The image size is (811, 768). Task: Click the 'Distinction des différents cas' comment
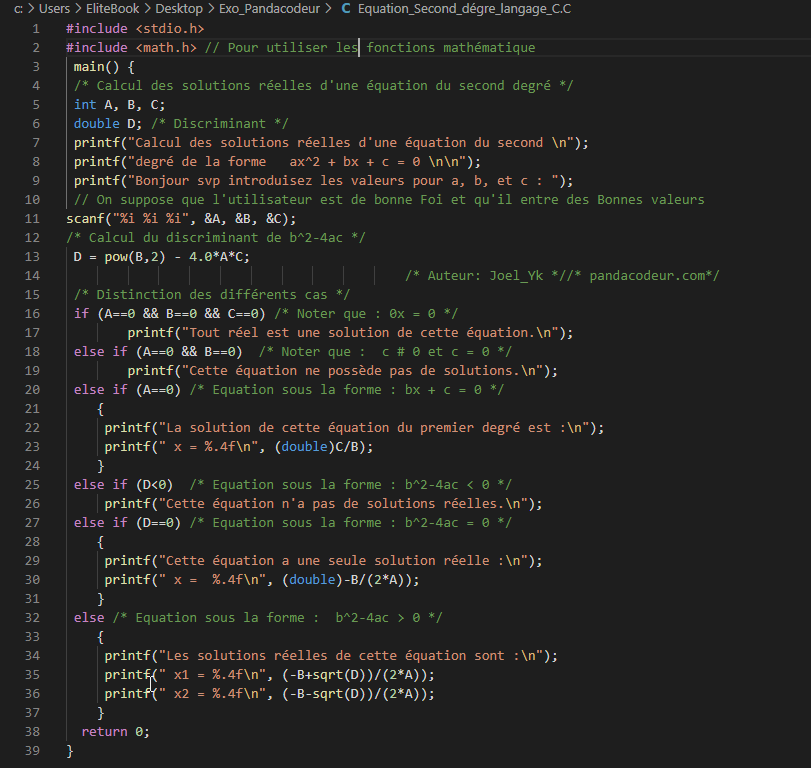pos(212,295)
